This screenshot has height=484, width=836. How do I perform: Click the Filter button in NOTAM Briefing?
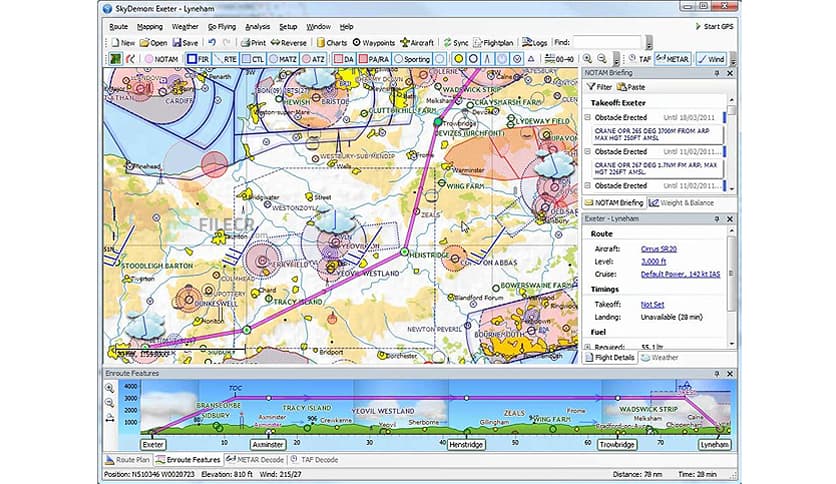[599, 87]
